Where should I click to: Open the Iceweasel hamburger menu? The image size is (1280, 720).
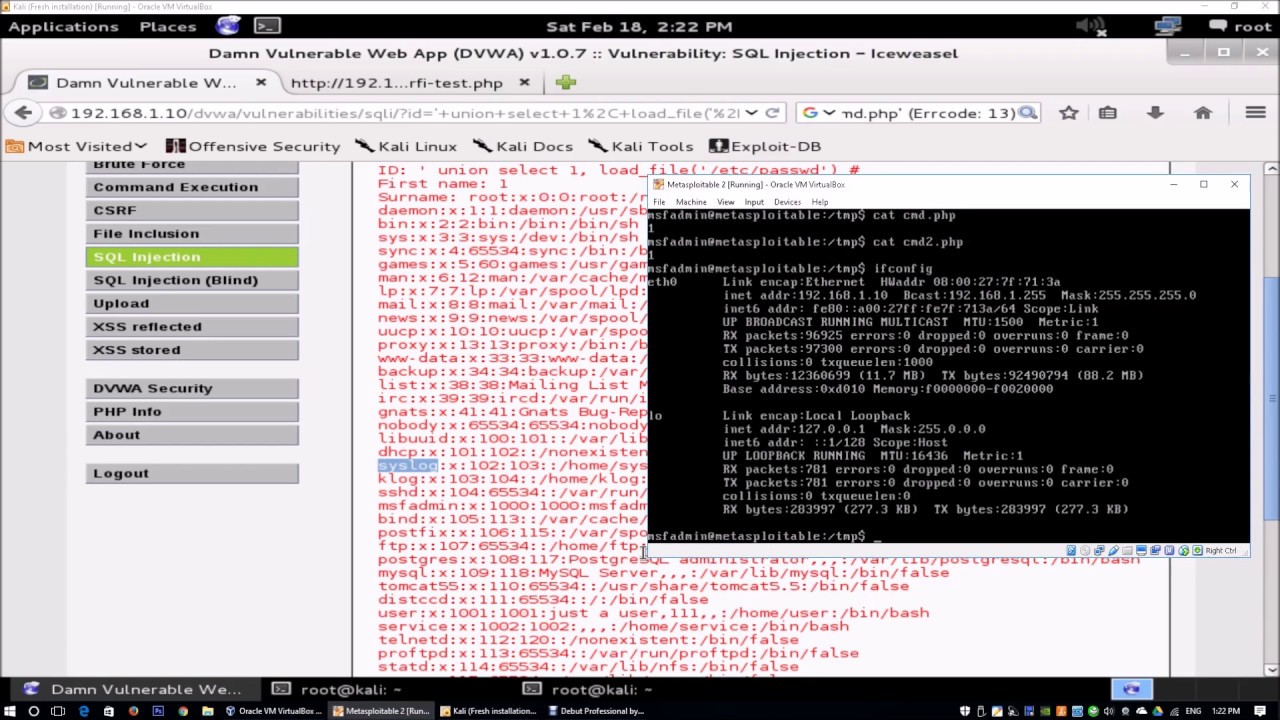point(1255,113)
